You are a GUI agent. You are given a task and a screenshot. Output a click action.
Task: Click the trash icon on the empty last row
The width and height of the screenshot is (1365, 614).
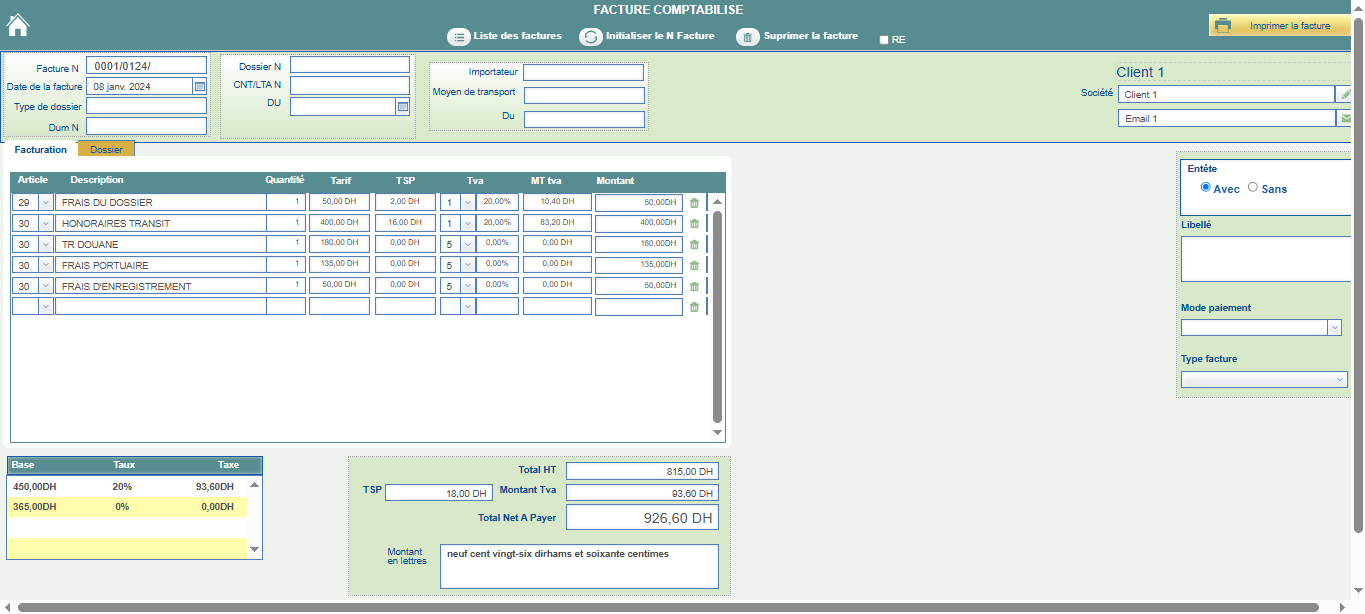694,307
